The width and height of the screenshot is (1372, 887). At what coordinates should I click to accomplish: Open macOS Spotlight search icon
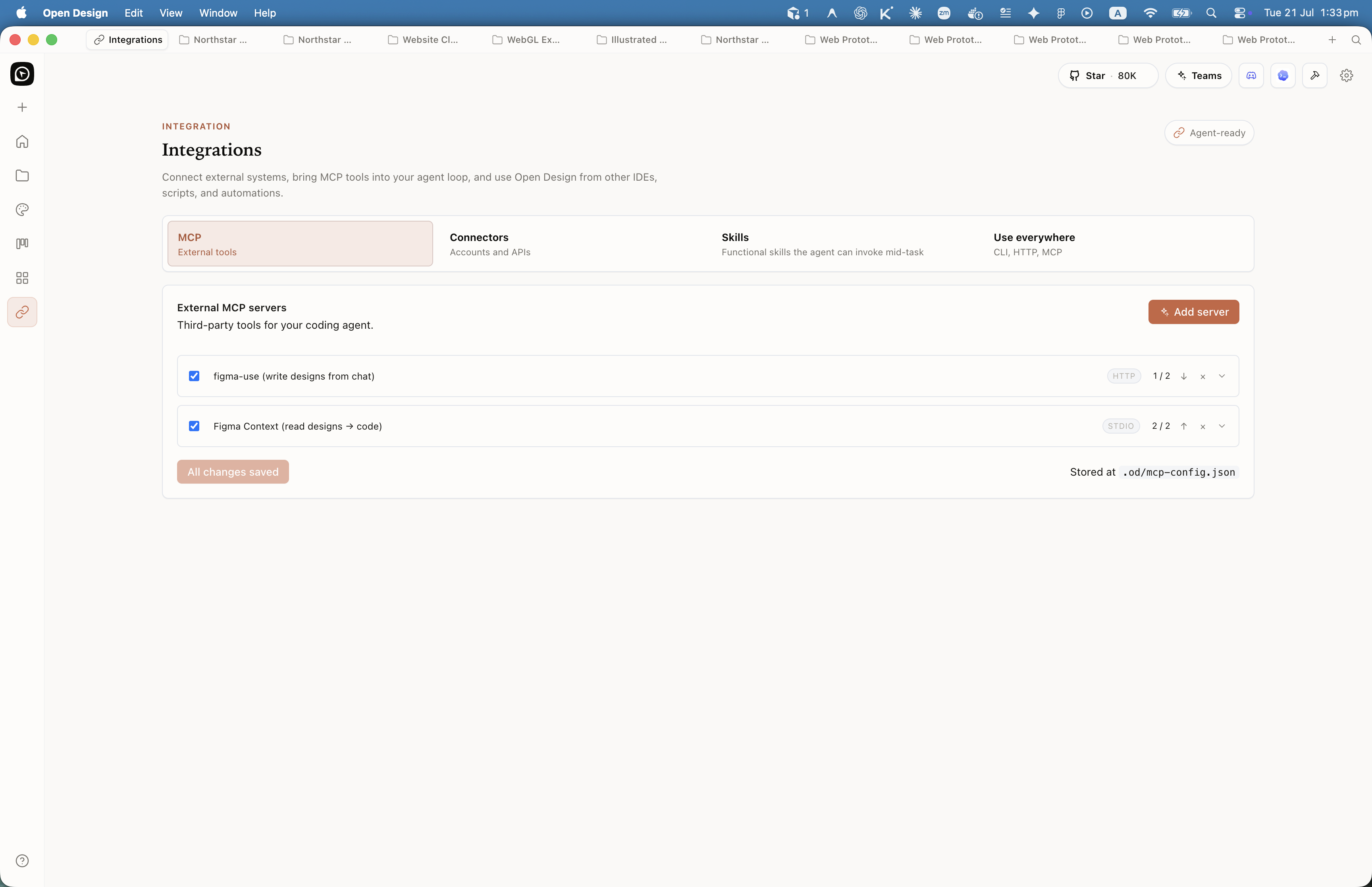tap(1211, 13)
